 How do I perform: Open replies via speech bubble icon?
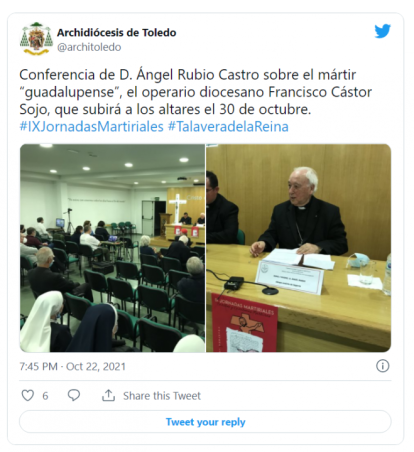pos(74,395)
